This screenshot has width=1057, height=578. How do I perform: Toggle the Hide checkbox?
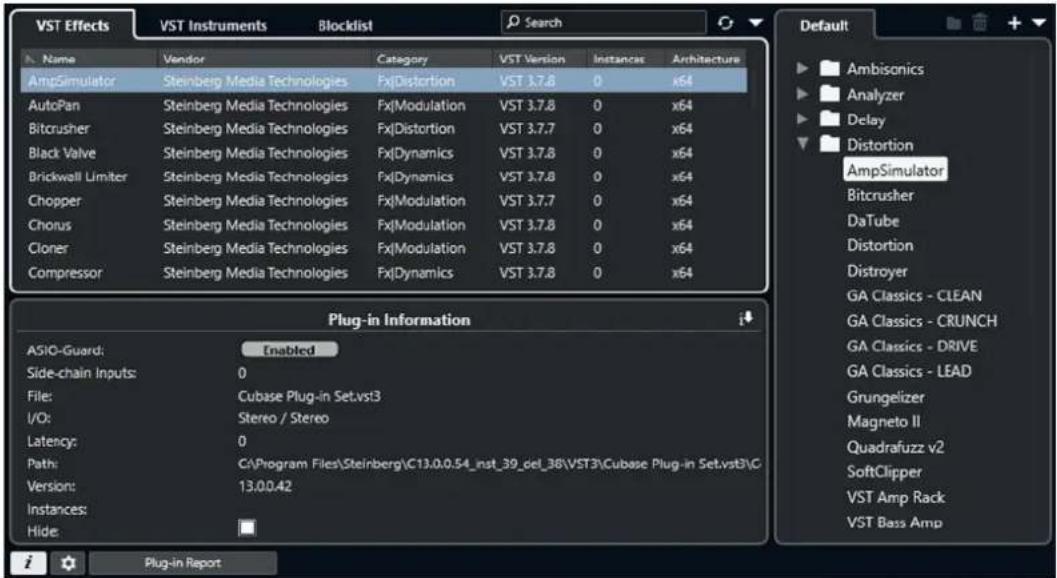coord(247,528)
